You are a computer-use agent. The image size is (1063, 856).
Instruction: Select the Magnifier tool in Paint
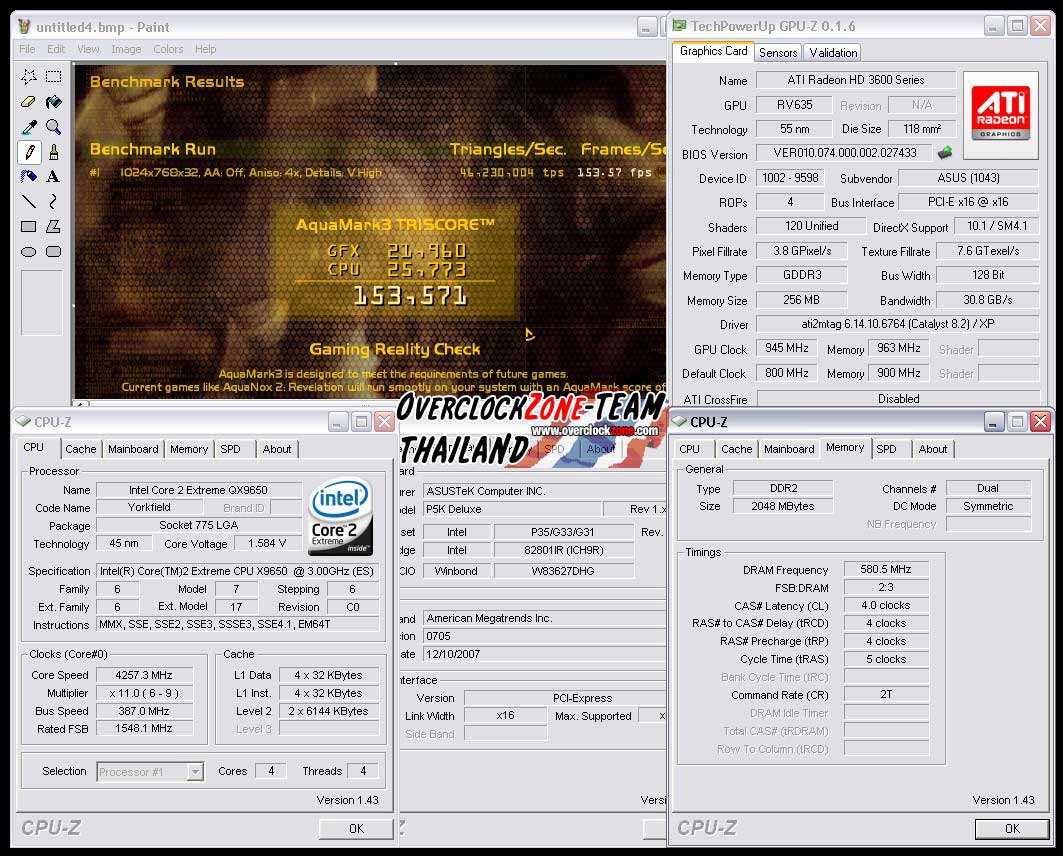(54, 127)
